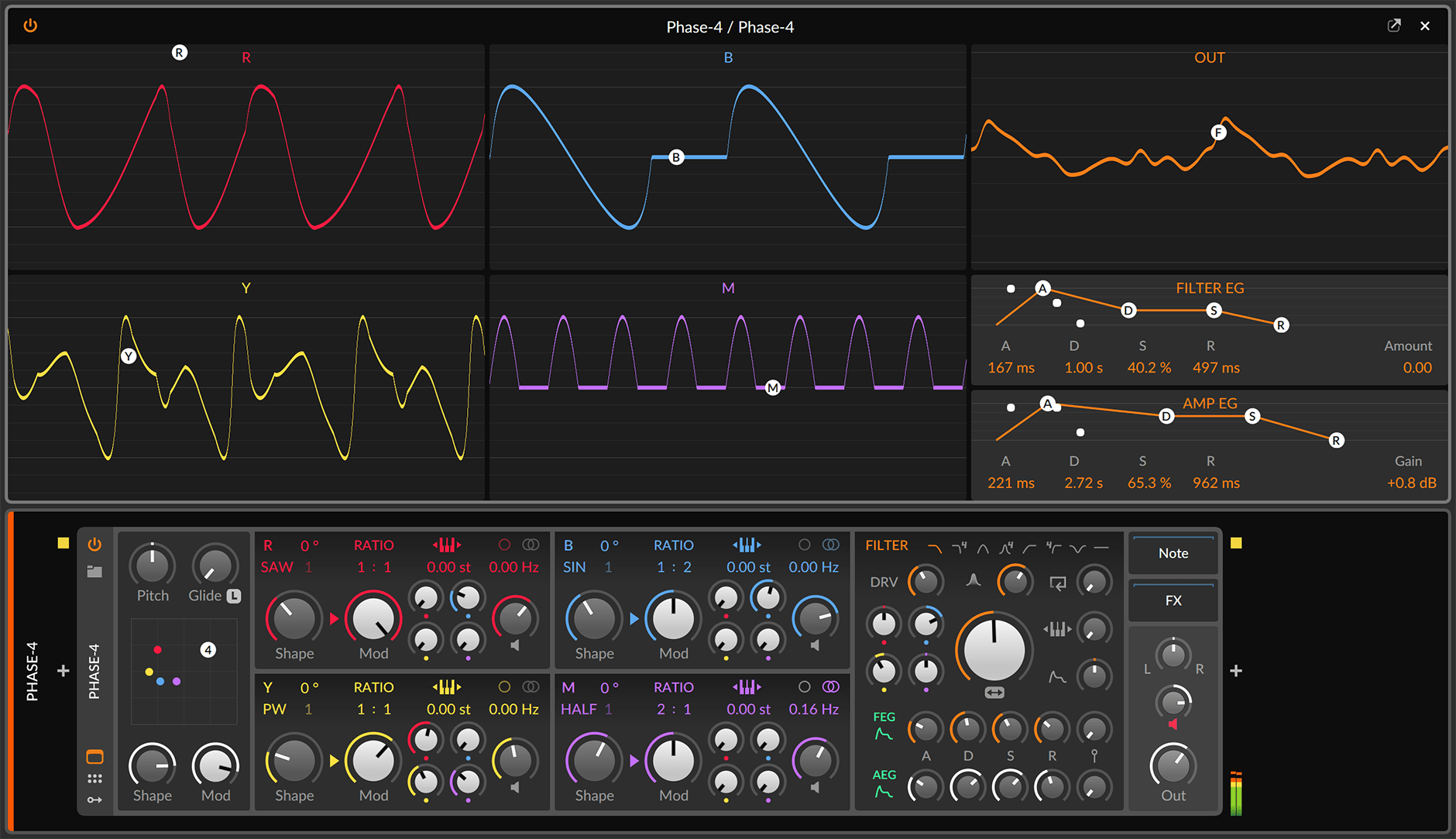This screenshot has height=839, width=1456.
Task: Click the Out level knob
Action: pos(1173,765)
